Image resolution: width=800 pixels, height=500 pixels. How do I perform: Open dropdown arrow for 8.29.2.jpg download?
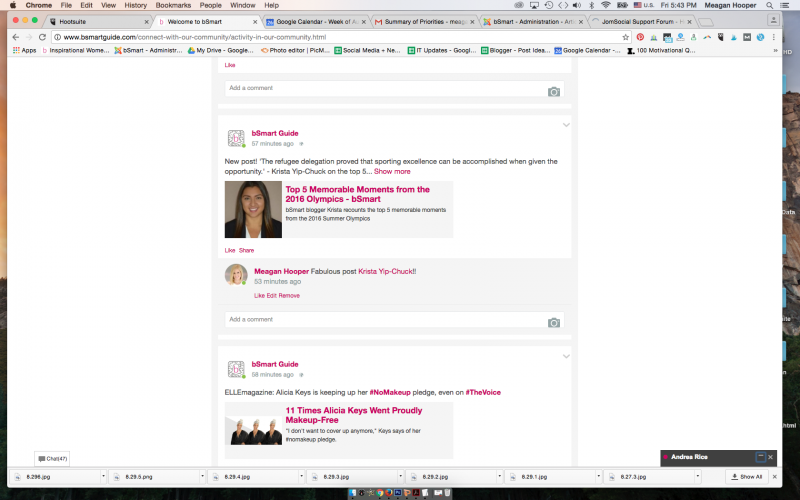tap(499, 477)
